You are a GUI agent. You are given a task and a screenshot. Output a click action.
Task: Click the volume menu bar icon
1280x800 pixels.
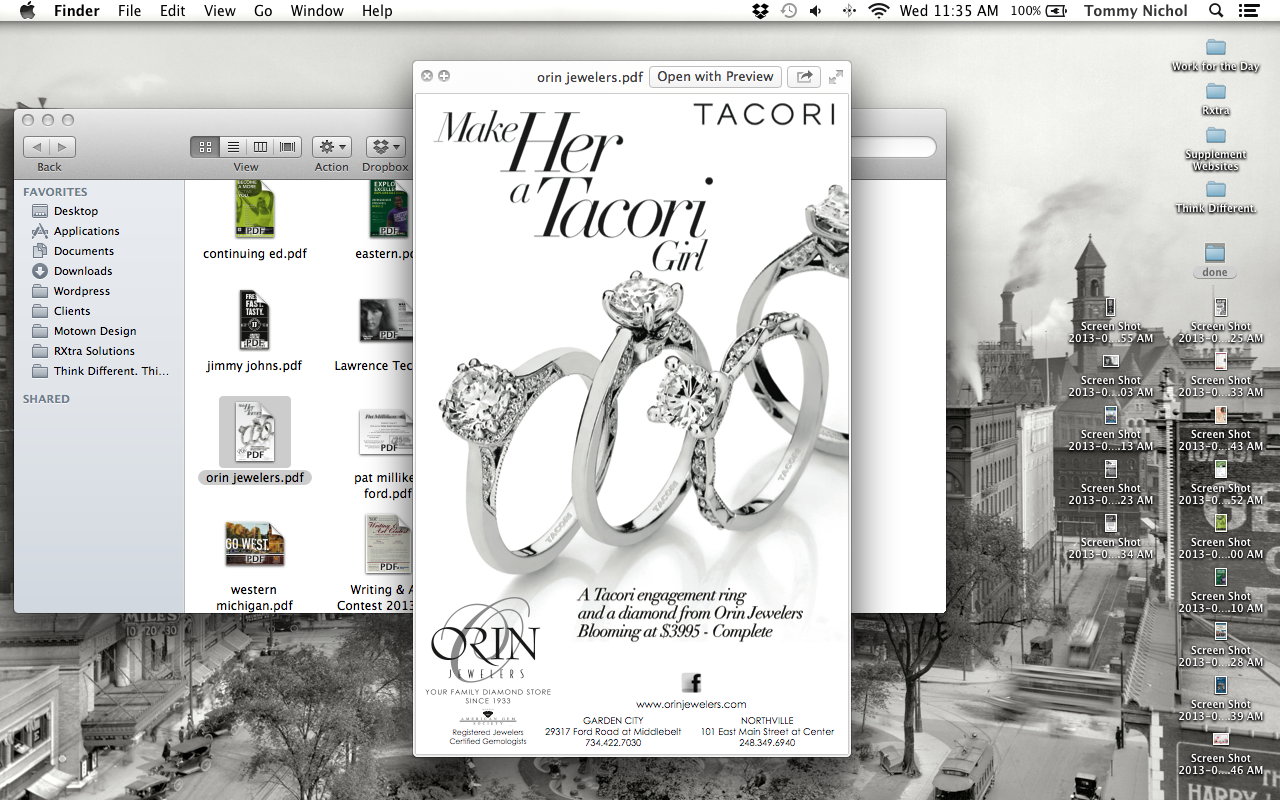[816, 11]
